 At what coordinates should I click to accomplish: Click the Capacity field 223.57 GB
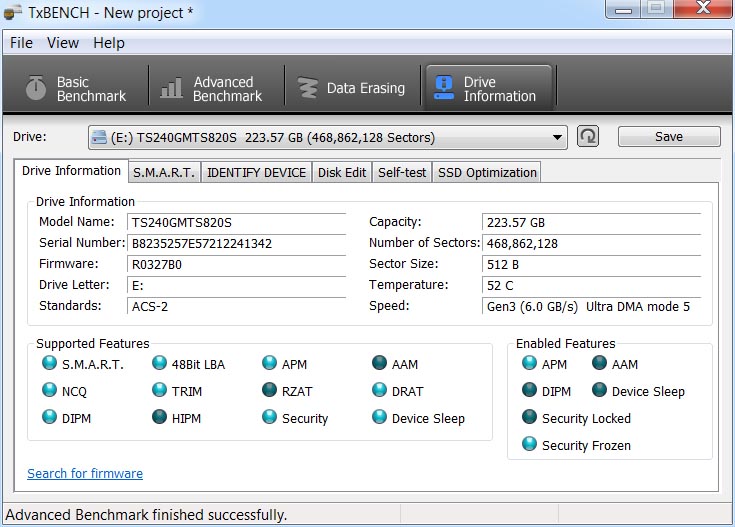(592, 222)
